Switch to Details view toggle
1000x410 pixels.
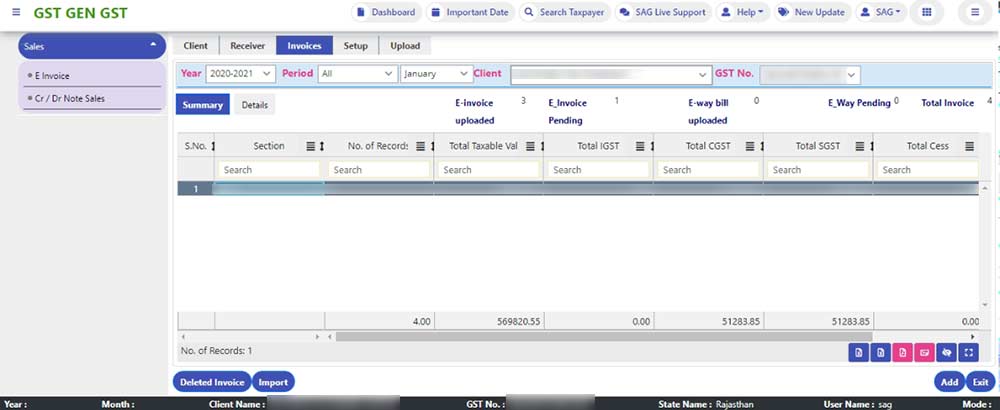[254, 105]
